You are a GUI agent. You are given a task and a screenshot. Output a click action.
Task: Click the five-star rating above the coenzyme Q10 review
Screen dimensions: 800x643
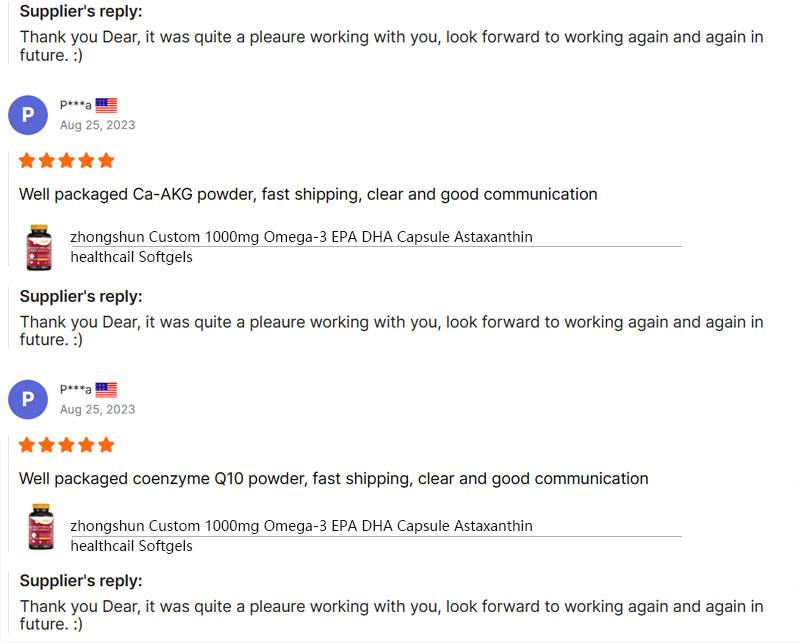67,444
